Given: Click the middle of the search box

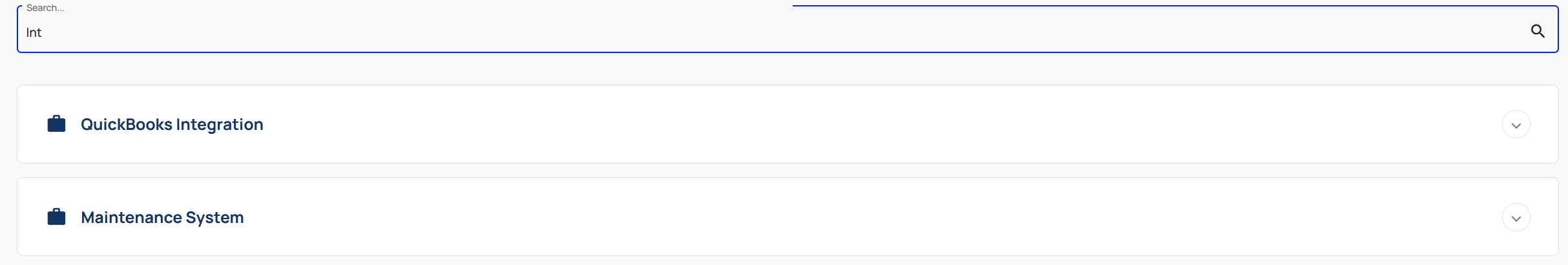Looking at the screenshot, I should pos(788,29).
